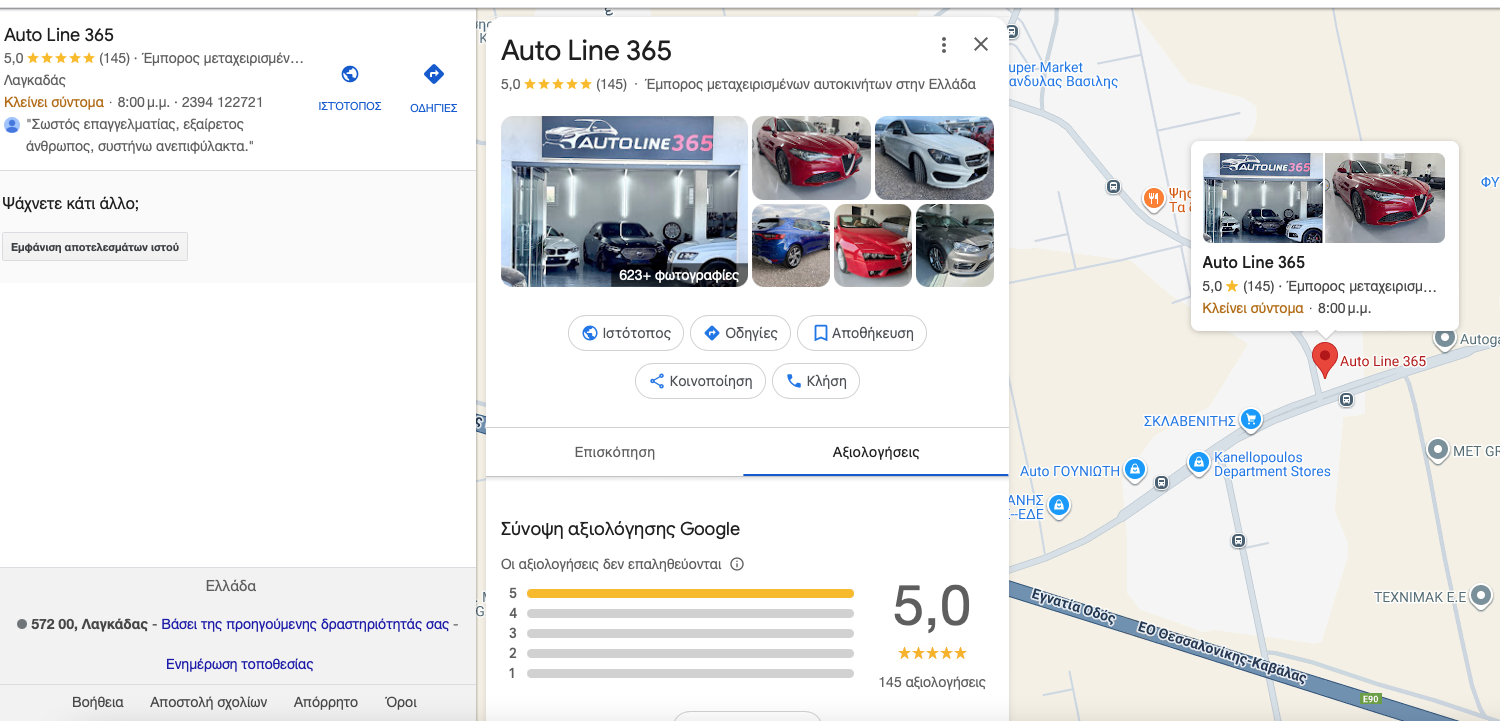
Task: Switch to Επισκόπηση tab
Action: click(x=615, y=452)
